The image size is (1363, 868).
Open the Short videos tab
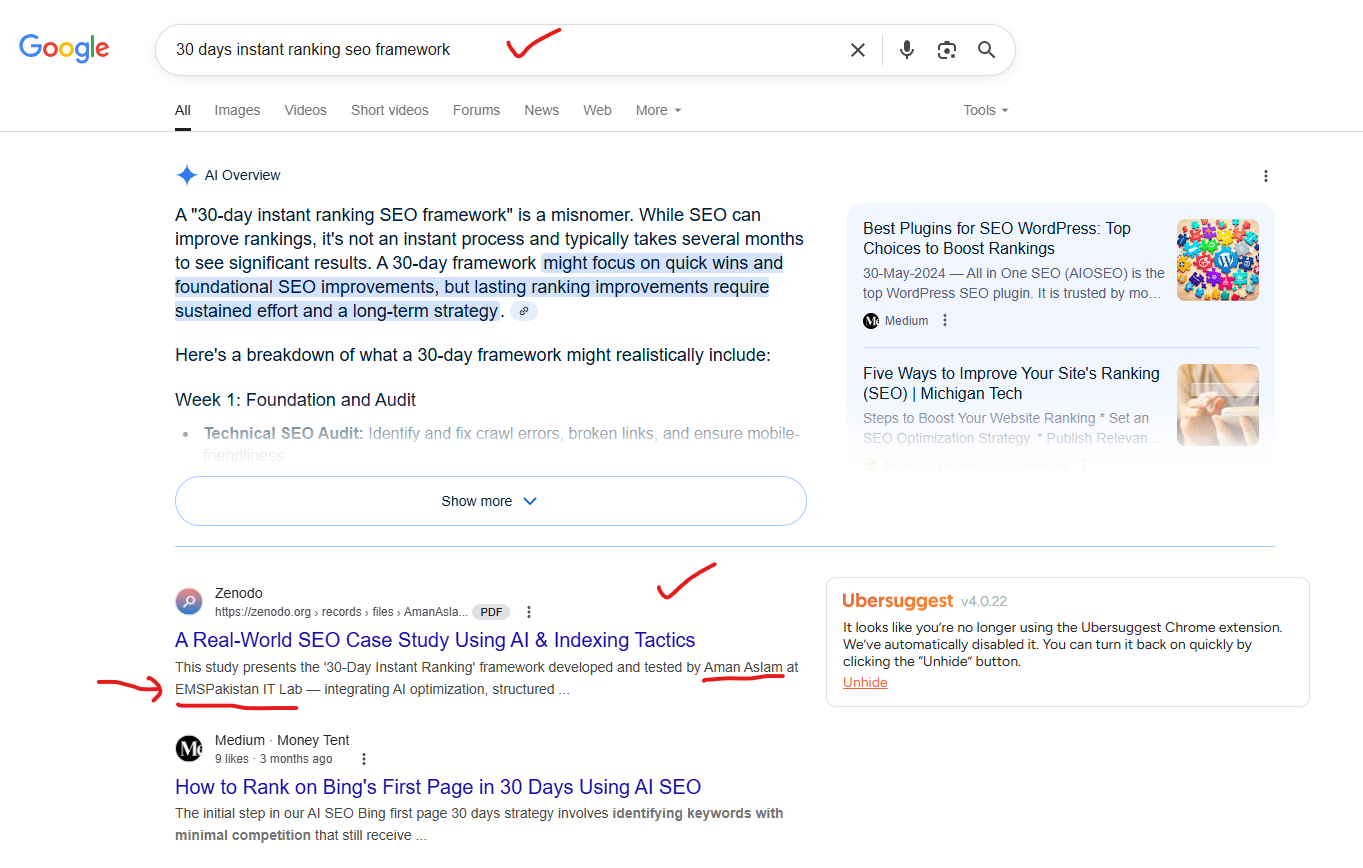click(389, 110)
